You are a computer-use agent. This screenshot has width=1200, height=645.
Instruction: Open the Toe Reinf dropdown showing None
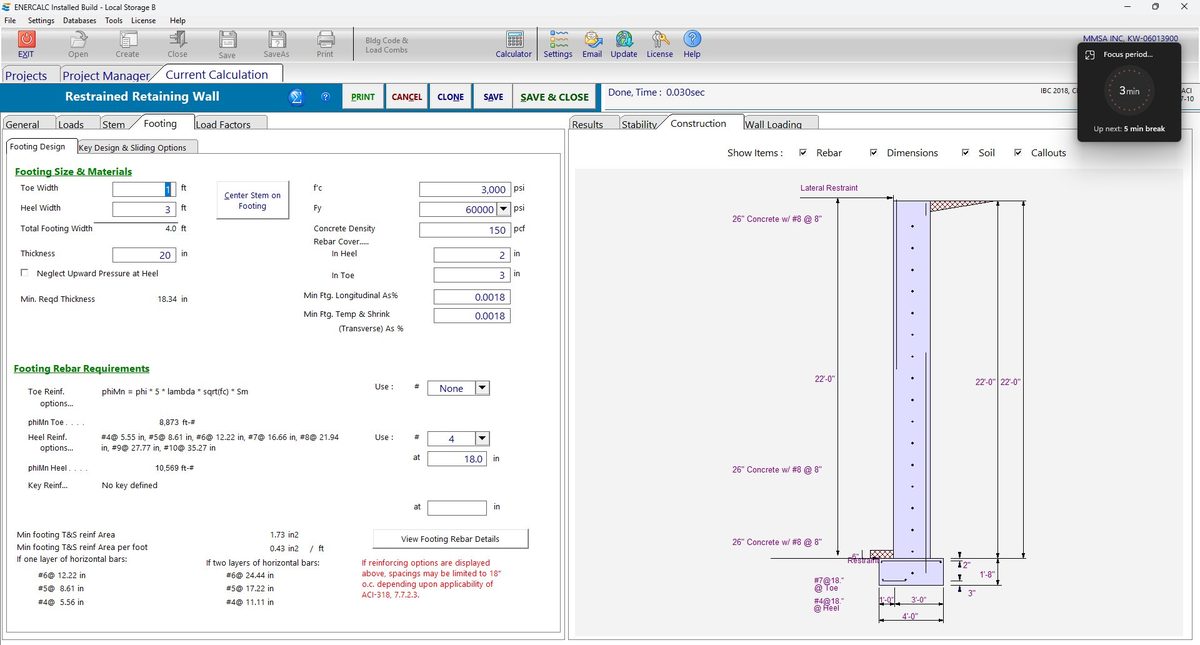482,388
